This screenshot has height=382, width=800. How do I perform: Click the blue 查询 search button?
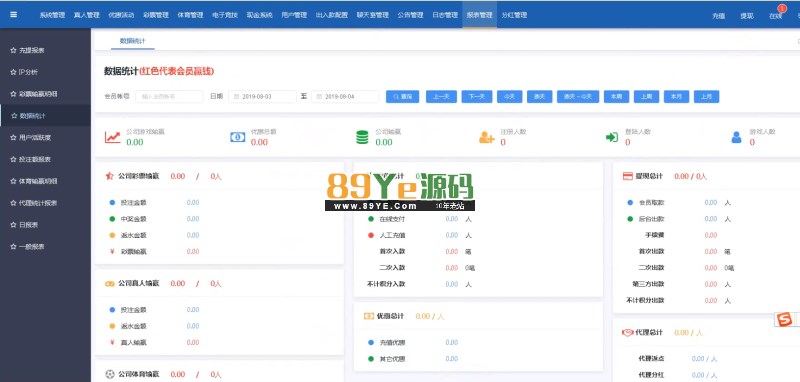[x=403, y=96]
